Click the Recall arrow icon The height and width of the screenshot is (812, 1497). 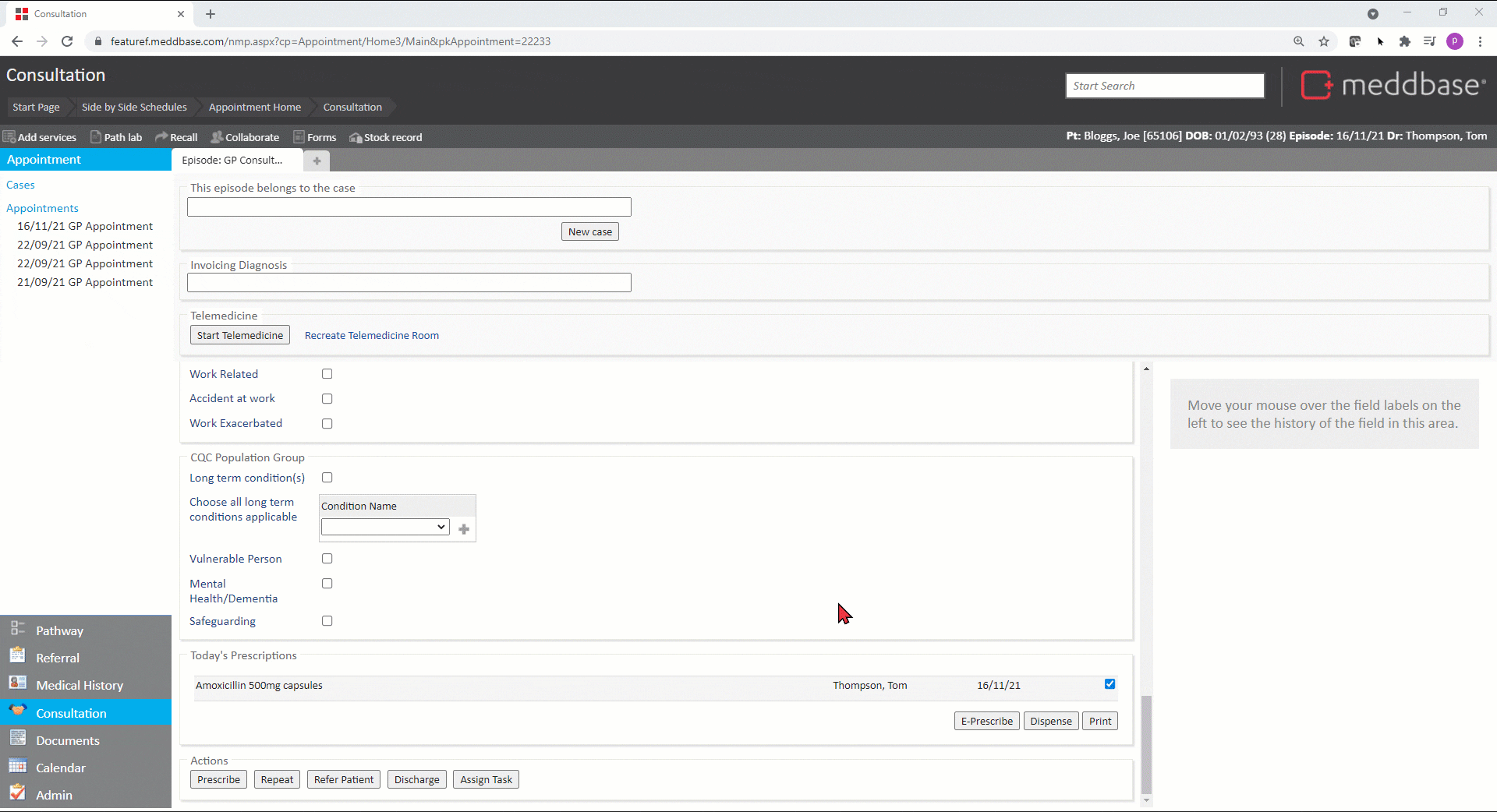pos(161,137)
